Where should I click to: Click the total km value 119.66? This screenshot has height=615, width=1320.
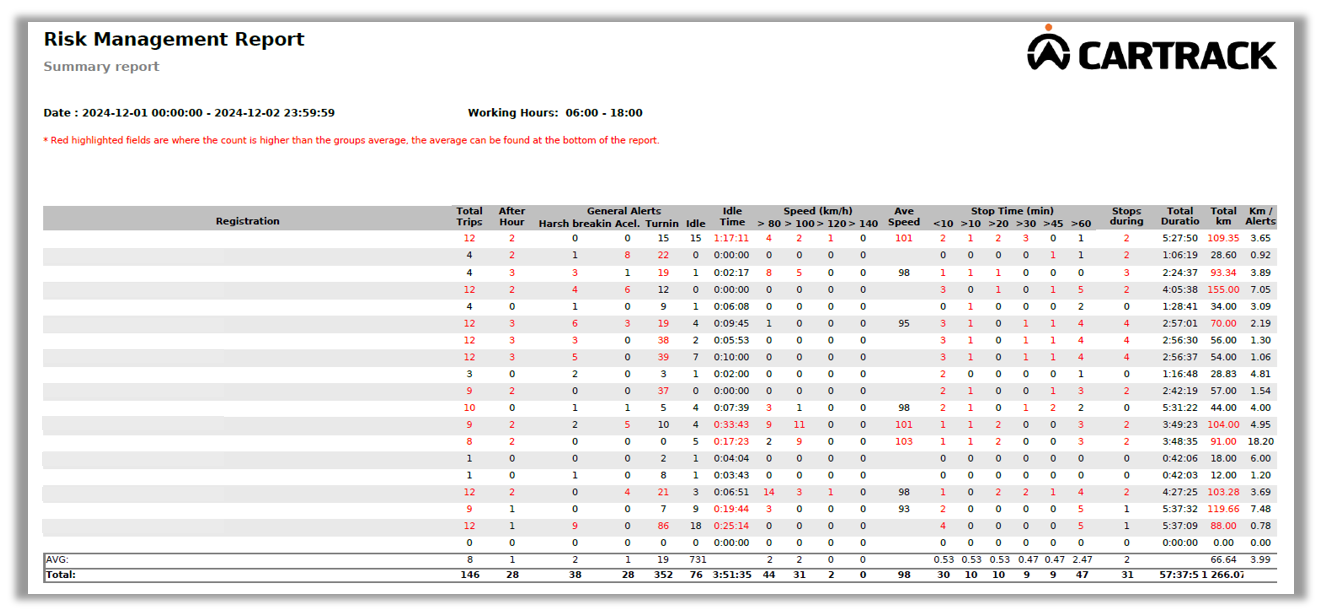1223,510
